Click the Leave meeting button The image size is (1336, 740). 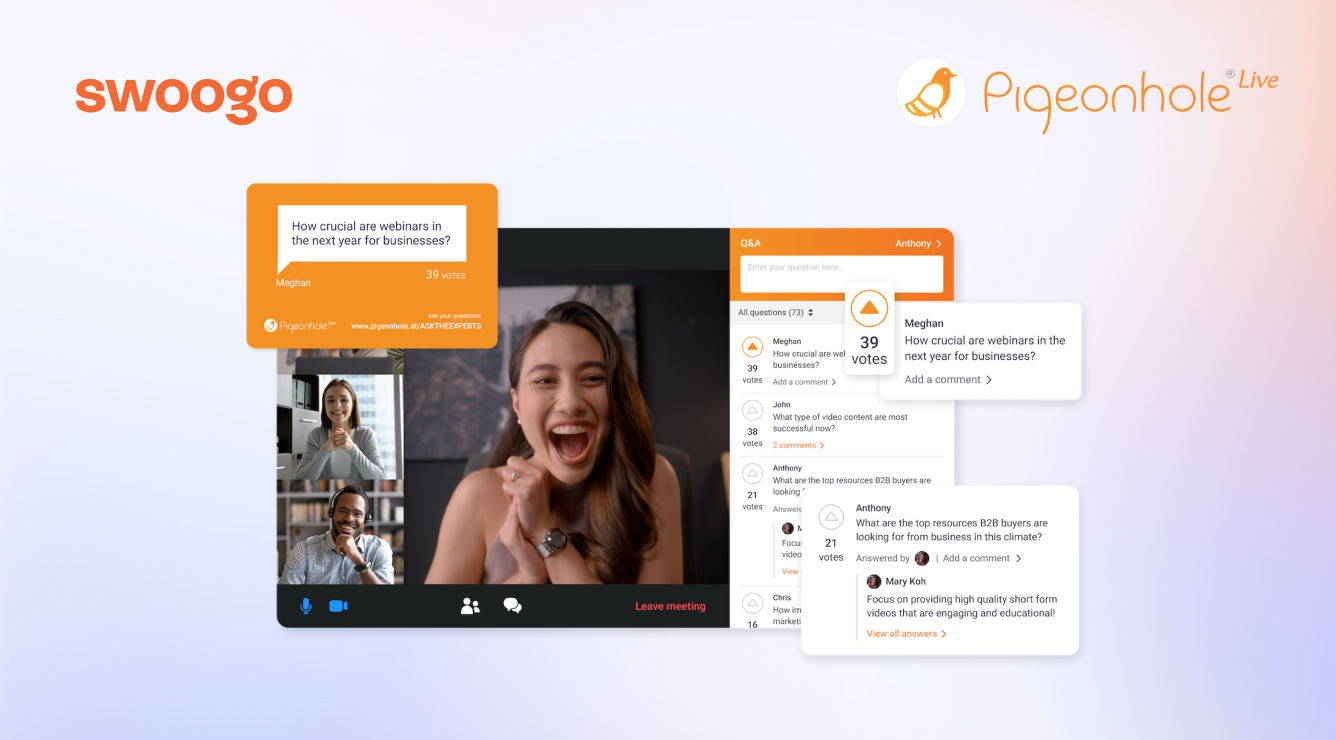(670, 605)
